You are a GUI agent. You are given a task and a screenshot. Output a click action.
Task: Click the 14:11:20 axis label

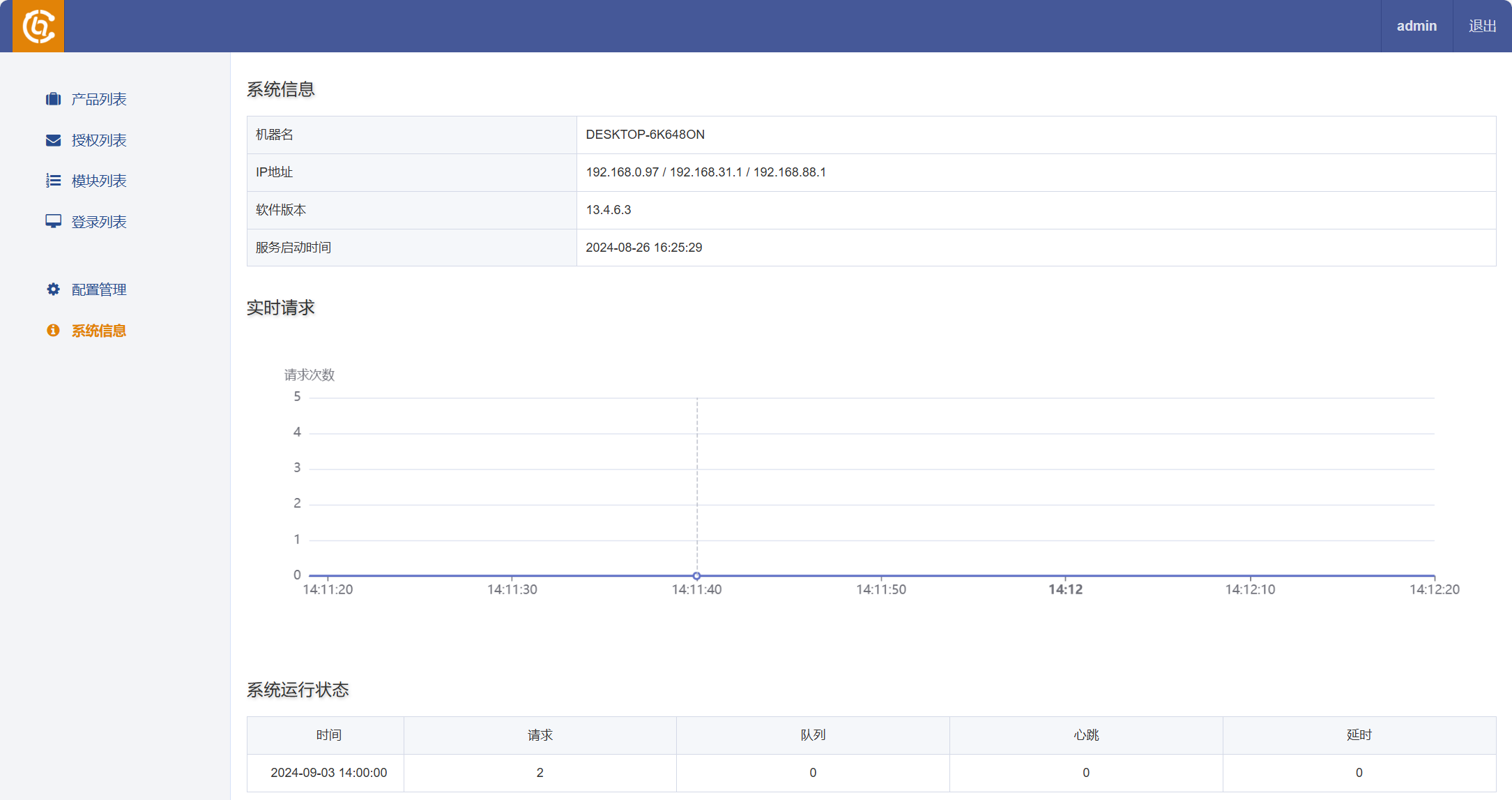[x=328, y=589]
